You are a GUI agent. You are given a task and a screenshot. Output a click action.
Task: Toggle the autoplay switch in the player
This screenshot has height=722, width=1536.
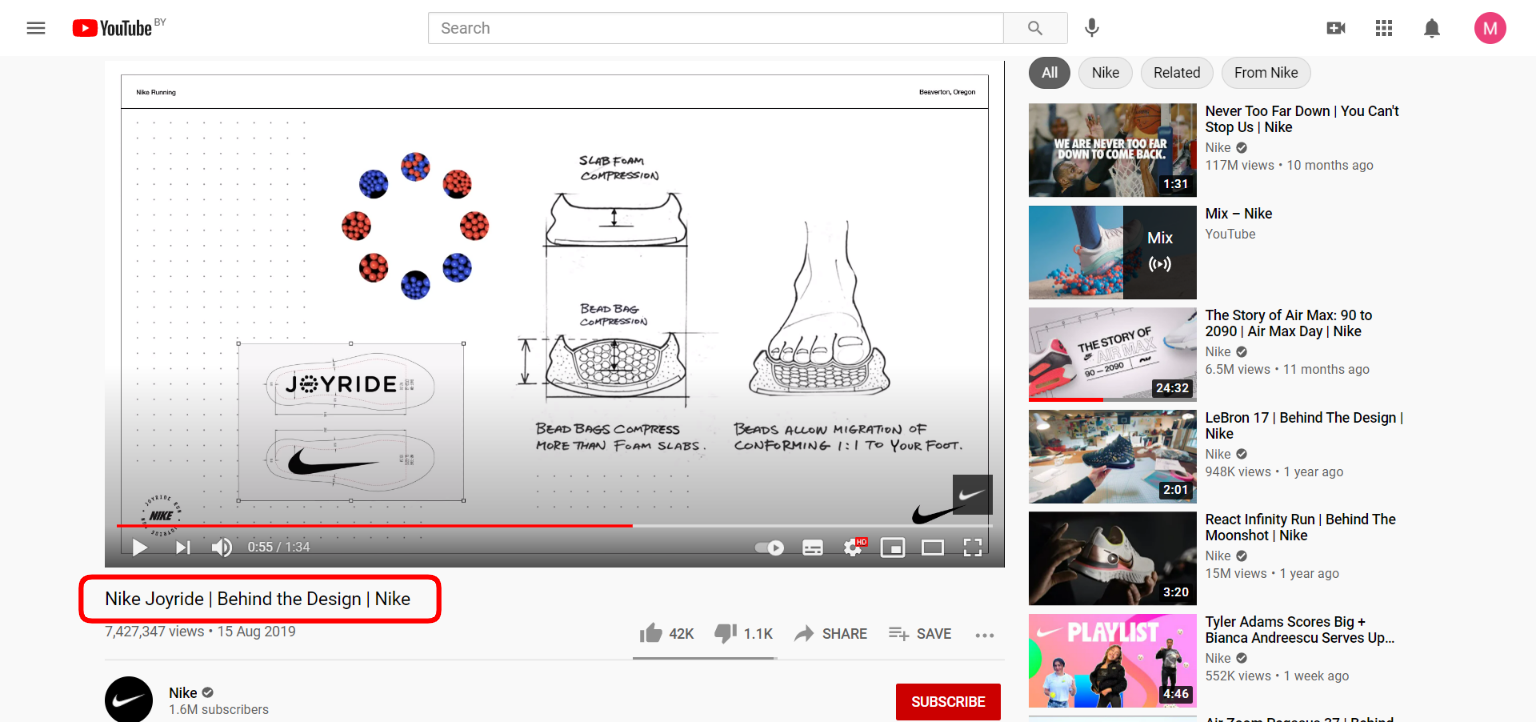click(769, 547)
